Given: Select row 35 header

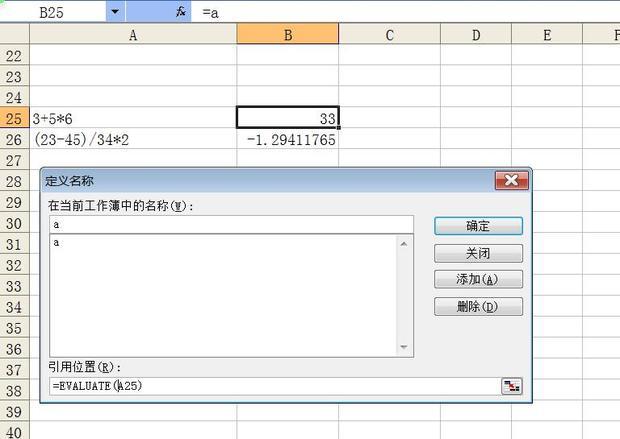Looking at the screenshot, I should pos(15,328).
